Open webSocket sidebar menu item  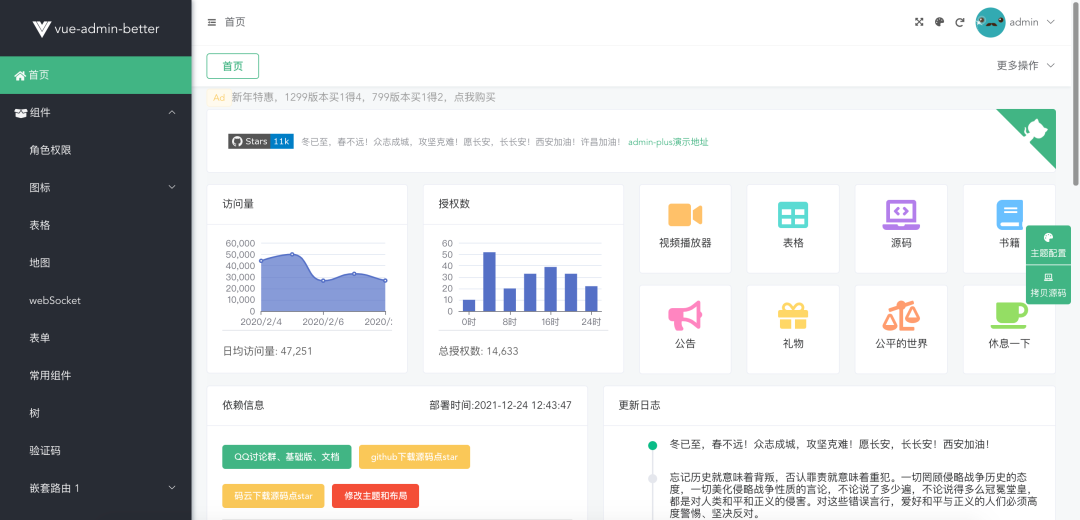[96, 300]
